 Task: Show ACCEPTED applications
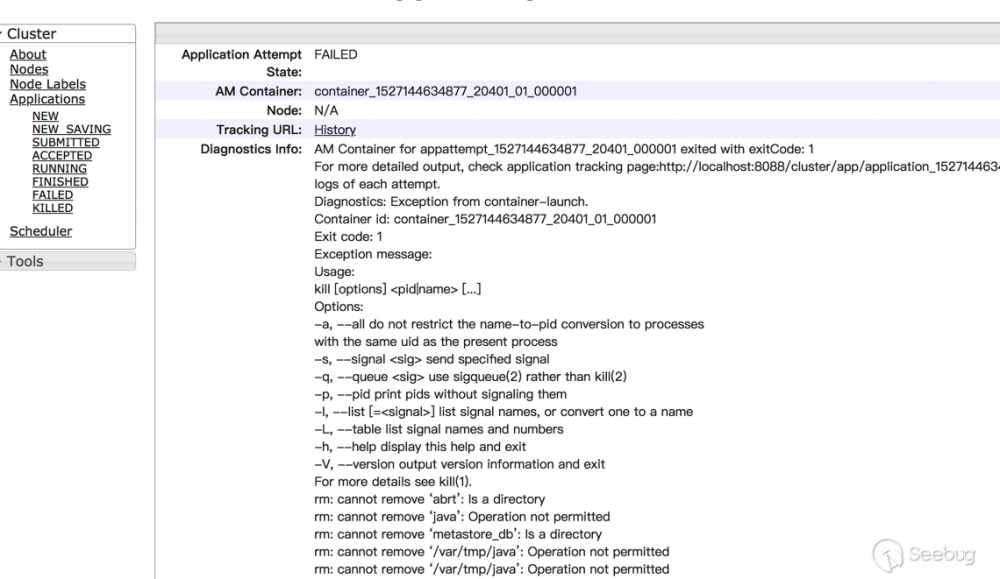62,155
